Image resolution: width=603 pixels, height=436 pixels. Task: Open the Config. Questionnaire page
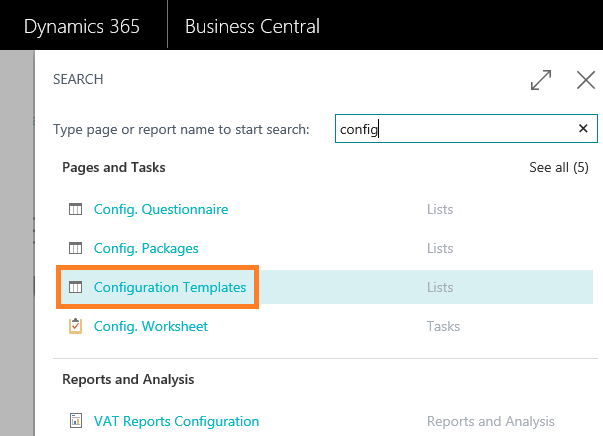[x=161, y=210]
